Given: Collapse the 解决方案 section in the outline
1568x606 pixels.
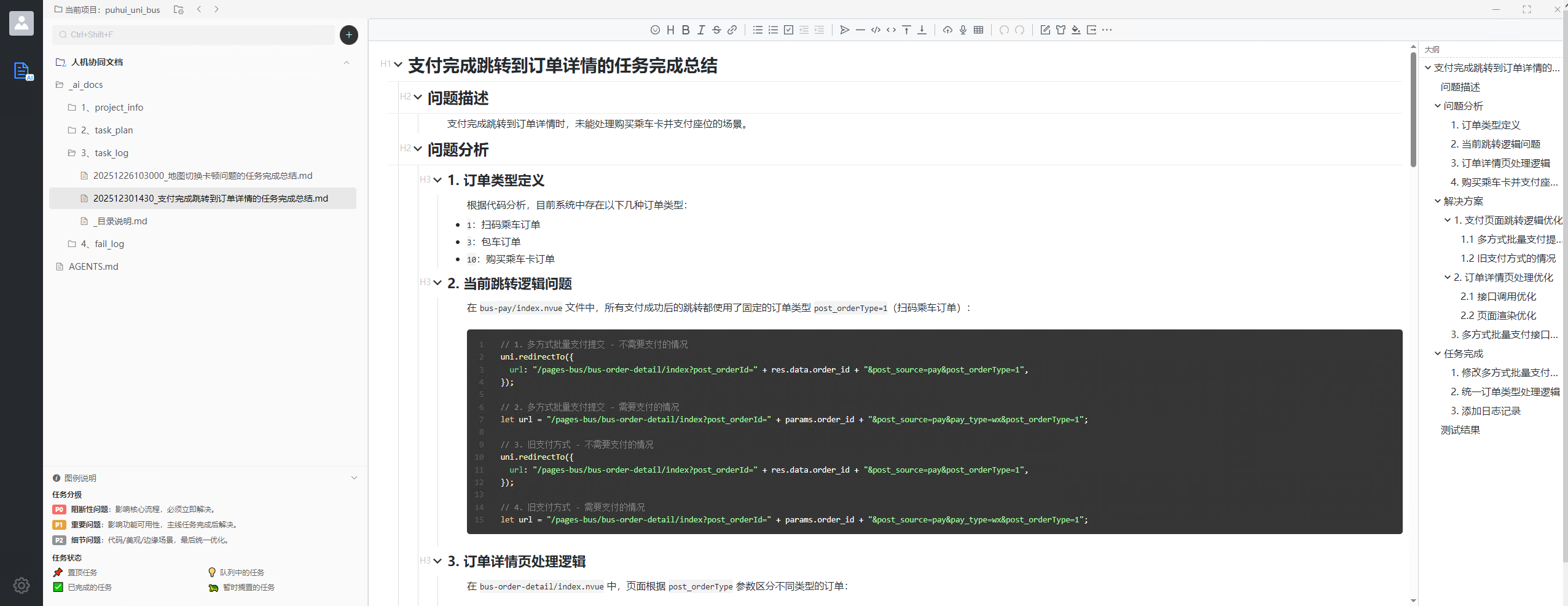Looking at the screenshot, I should (x=1437, y=201).
